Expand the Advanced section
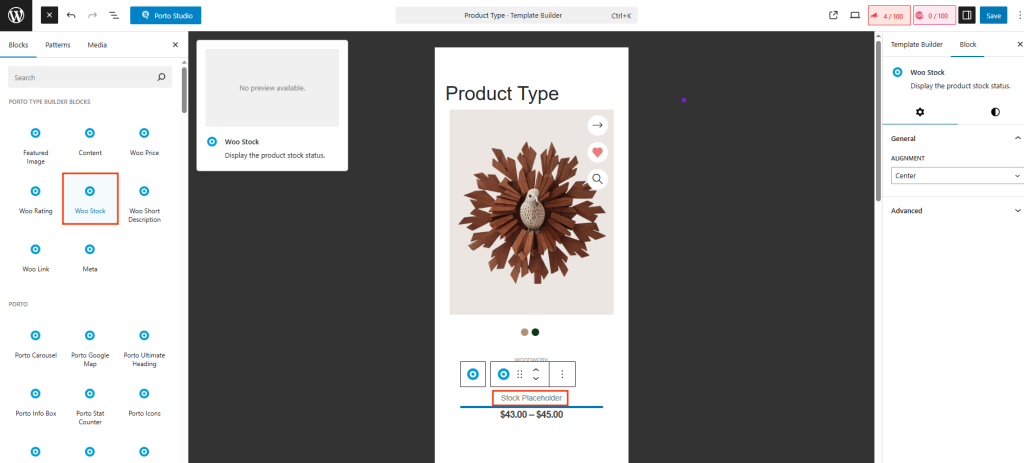The width and height of the screenshot is (1024, 463). [x=955, y=211]
